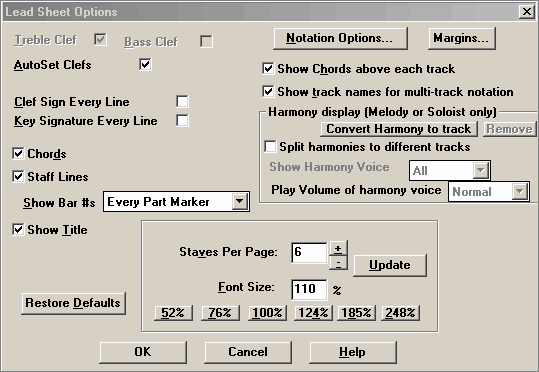
Task: Open the Notation Options dialog
Action: (340, 39)
